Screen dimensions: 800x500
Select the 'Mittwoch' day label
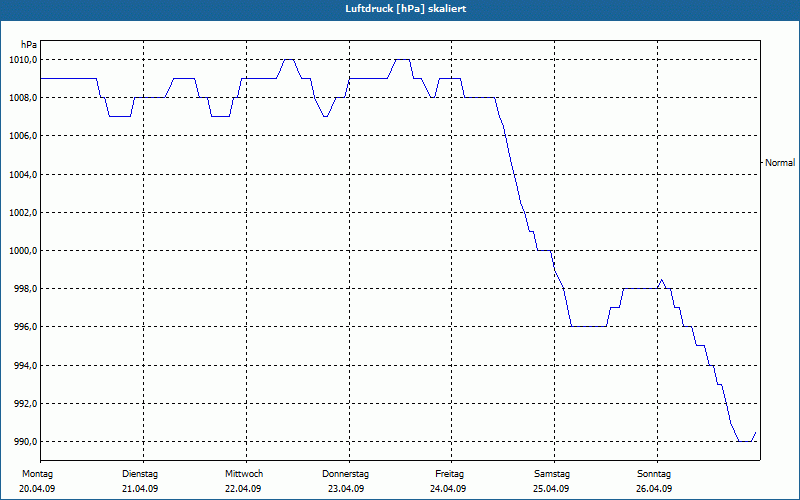(x=244, y=474)
